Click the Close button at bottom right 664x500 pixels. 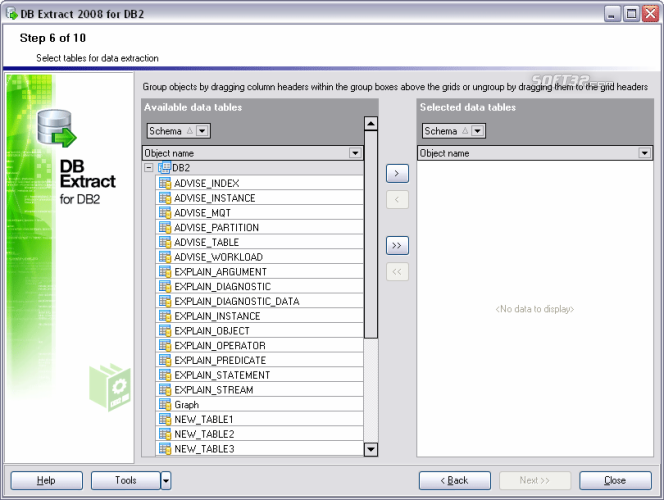click(x=615, y=481)
